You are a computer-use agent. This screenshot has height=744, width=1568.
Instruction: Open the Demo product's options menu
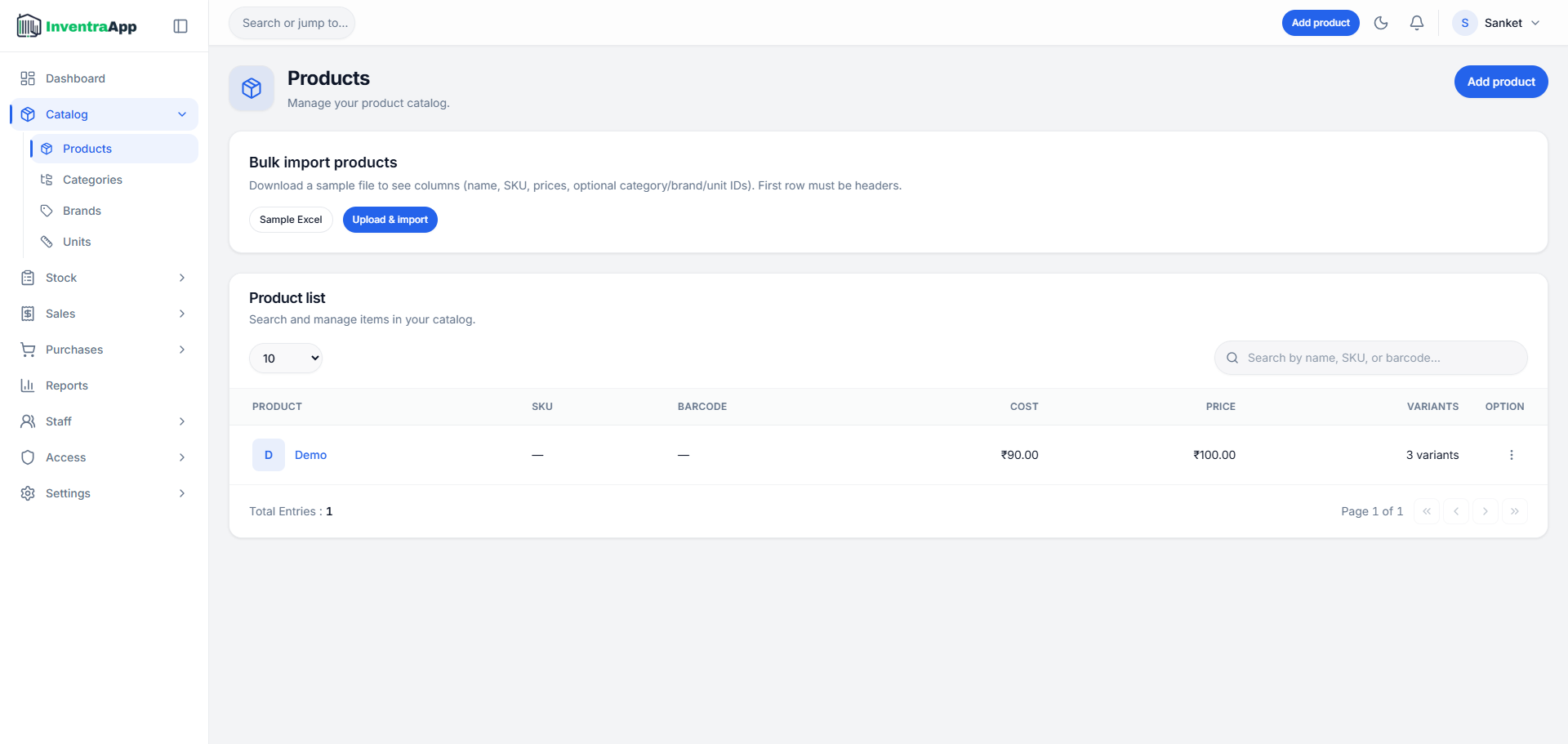tap(1512, 455)
